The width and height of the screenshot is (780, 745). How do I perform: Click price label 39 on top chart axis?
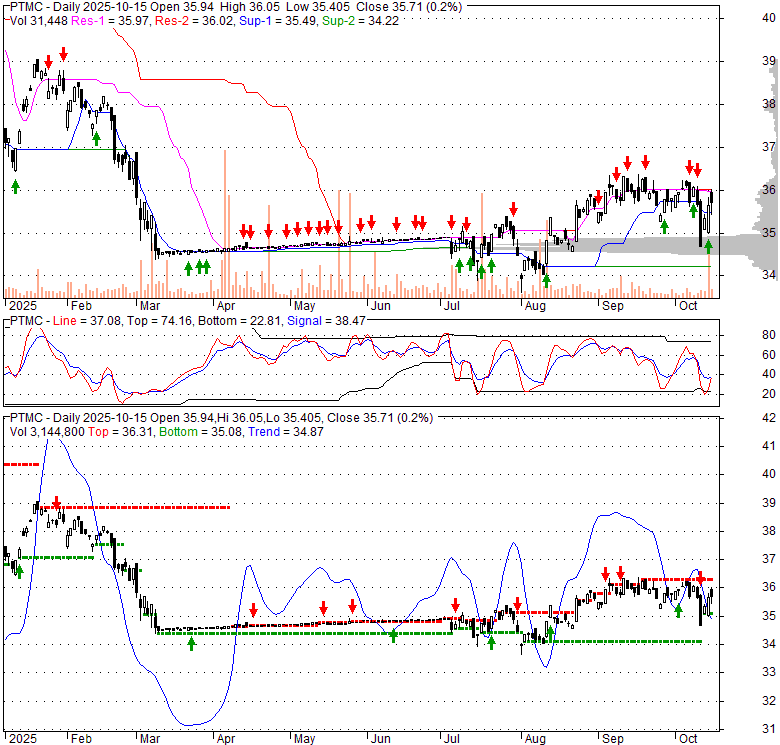coord(769,61)
